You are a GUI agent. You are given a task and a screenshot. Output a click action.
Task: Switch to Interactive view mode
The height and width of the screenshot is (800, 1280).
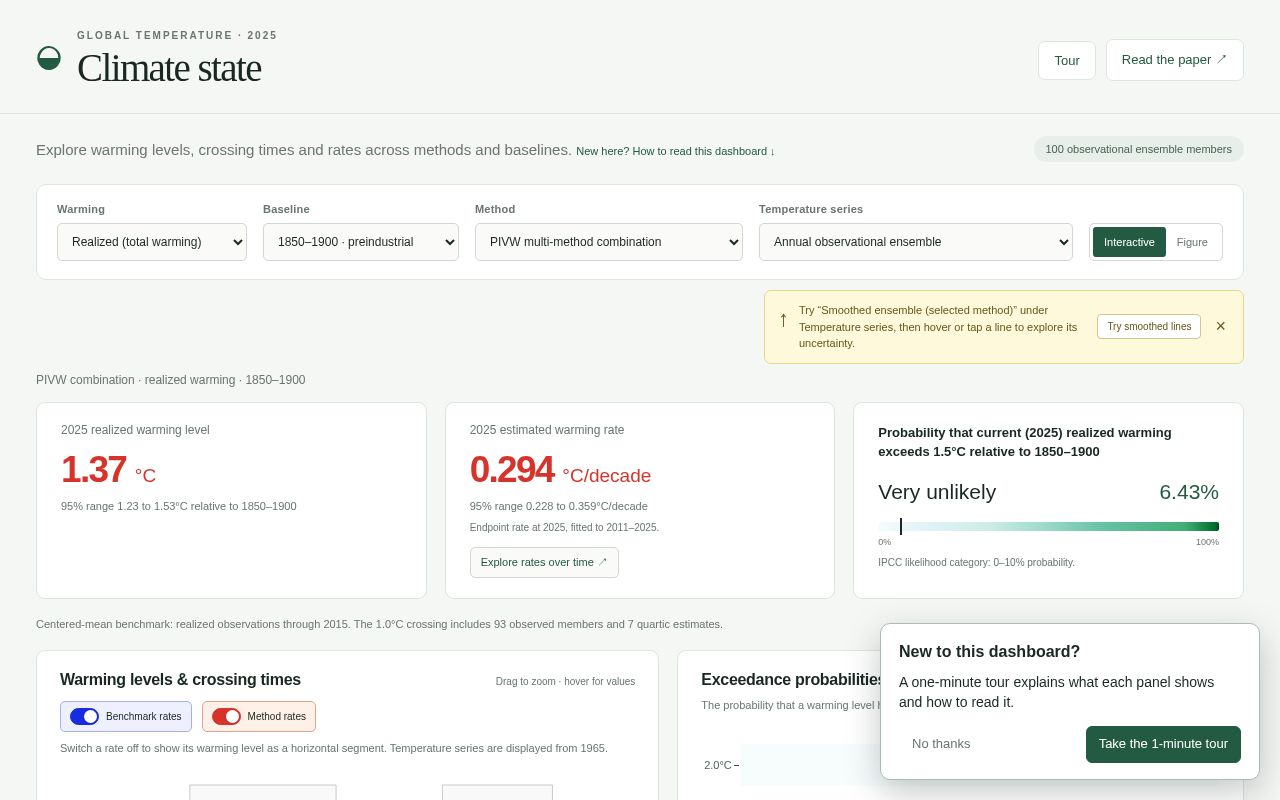coord(1129,242)
